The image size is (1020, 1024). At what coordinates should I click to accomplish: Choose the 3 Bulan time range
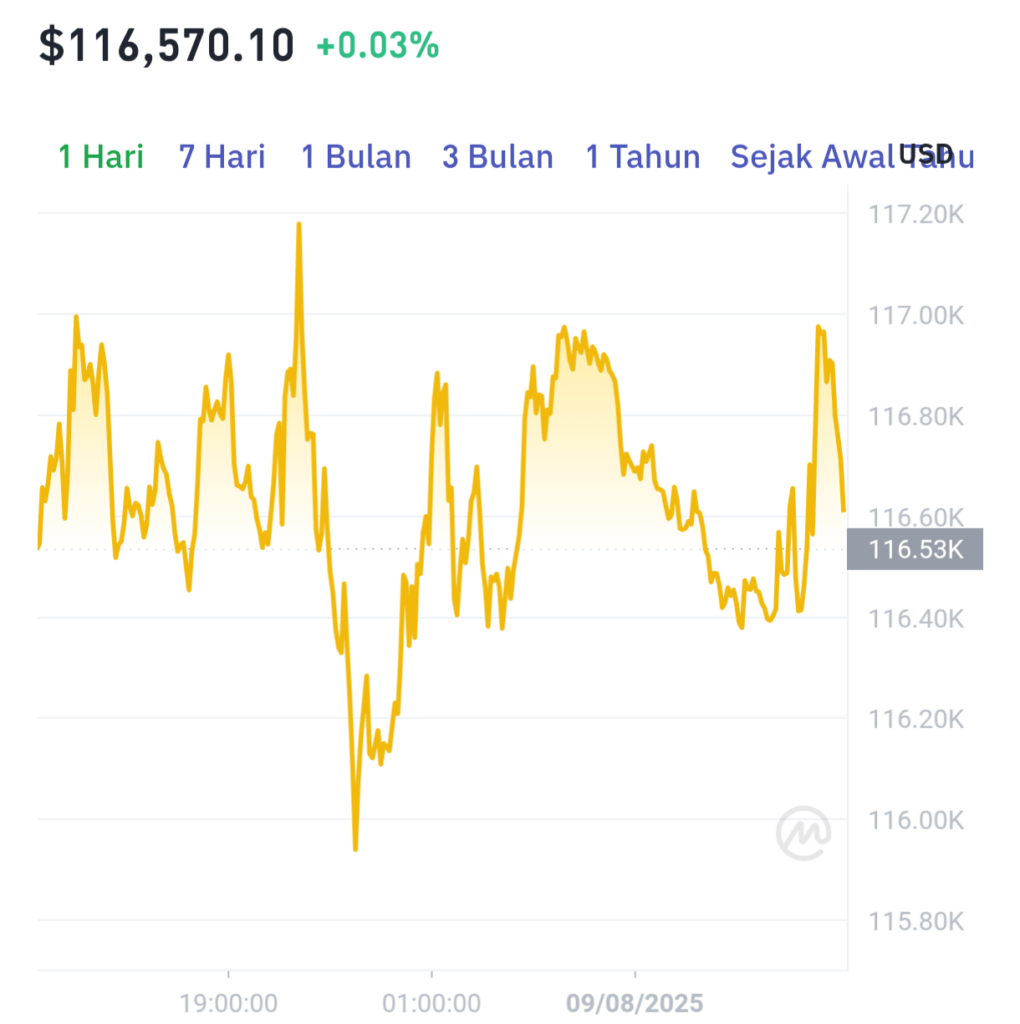pyautogui.click(x=498, y=157)
